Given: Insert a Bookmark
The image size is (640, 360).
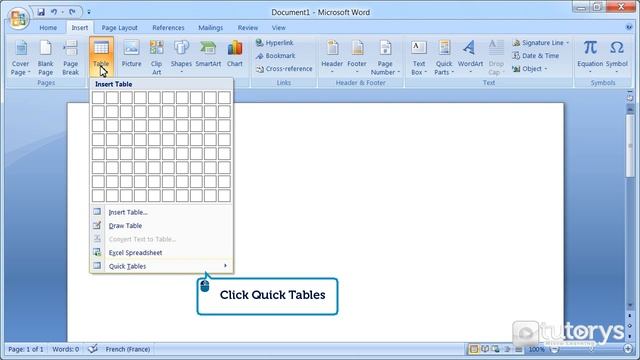Looking at the screenshot, I should (276, 56).
